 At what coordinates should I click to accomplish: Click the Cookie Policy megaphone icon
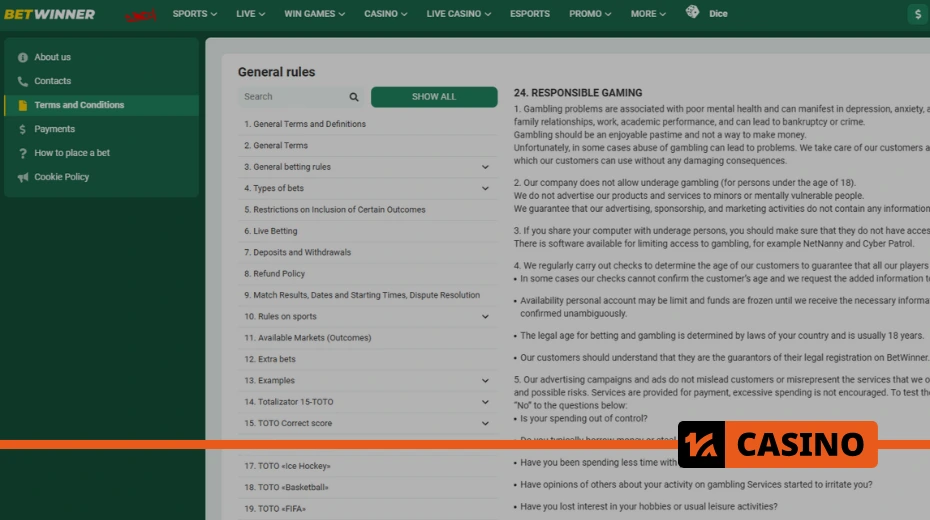click(x=23, y=177)
